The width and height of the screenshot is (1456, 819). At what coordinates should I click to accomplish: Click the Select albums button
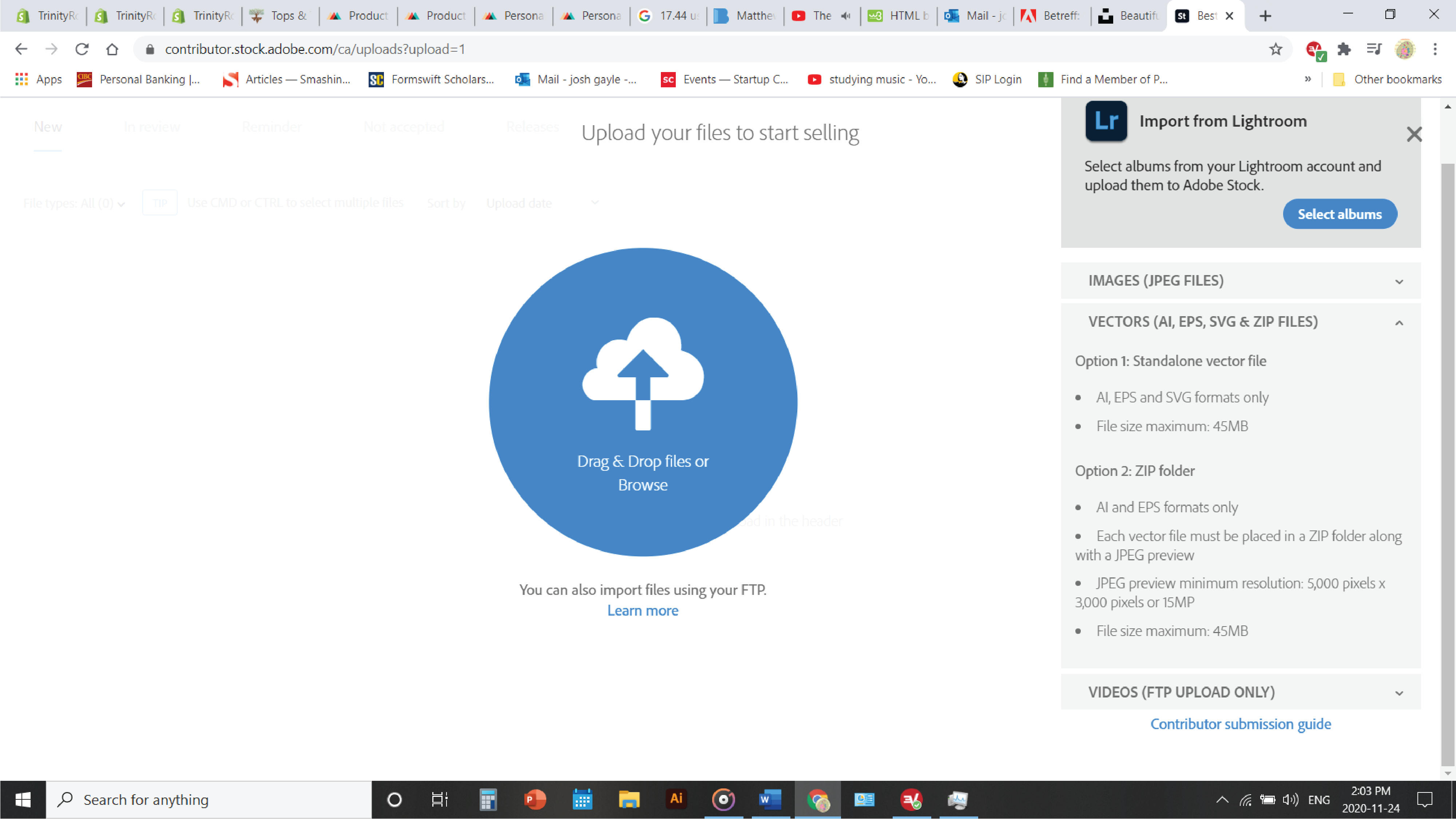click(1340, 214)
